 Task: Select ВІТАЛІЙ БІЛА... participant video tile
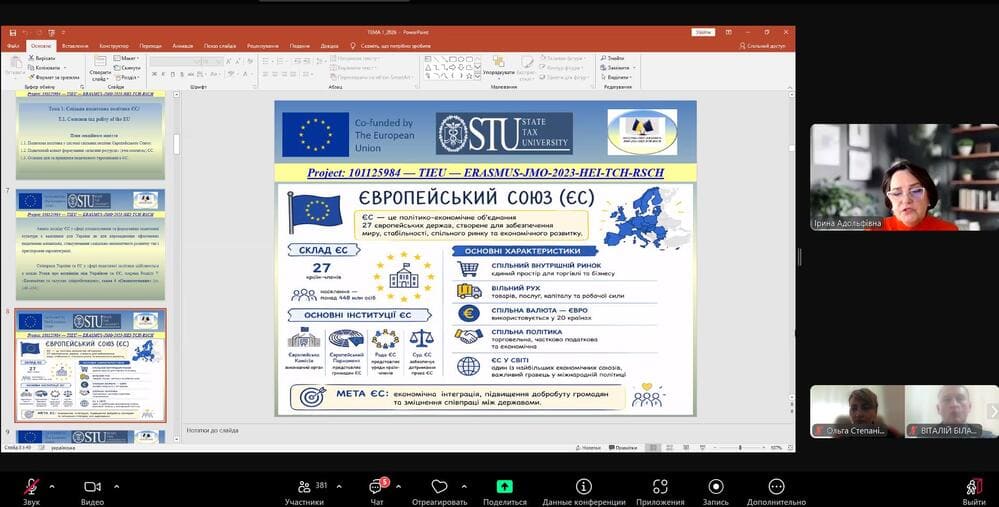(x=952, y=411)
